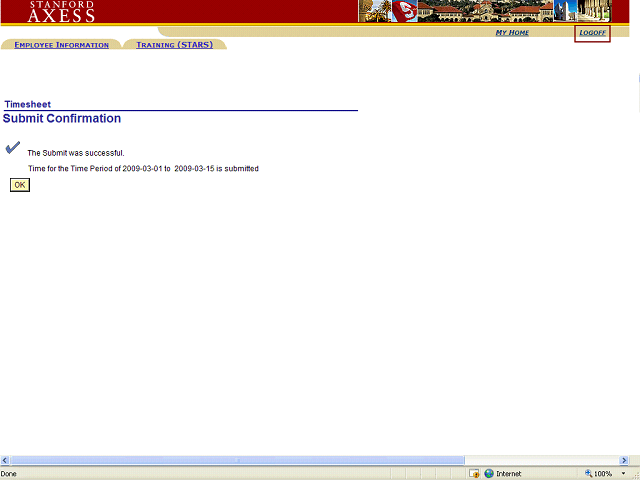
Task: Click the right scroll arrow
Action: 626,460
